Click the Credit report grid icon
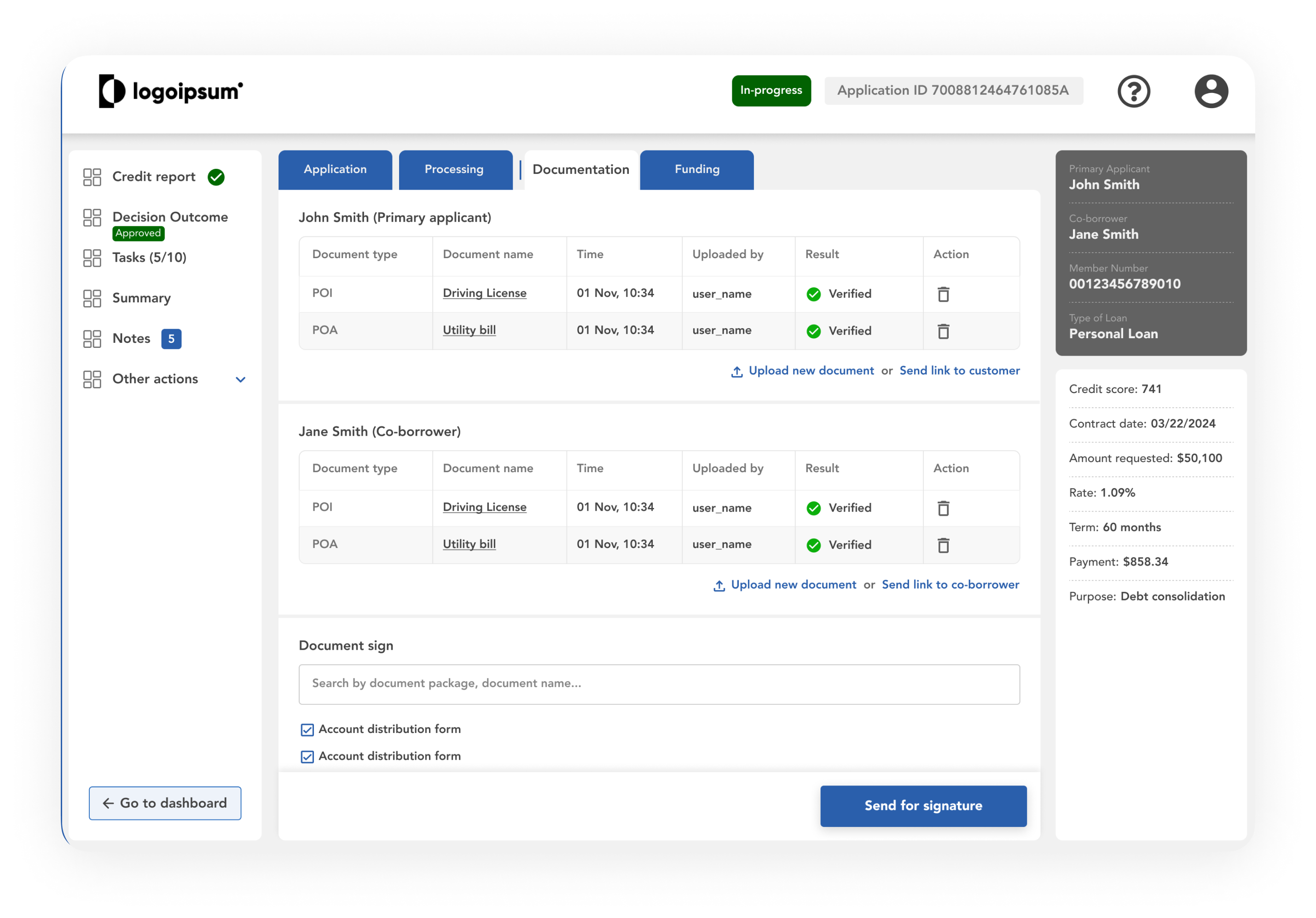The width and height of the screenshot is (1316, 918). coord(92,177)
